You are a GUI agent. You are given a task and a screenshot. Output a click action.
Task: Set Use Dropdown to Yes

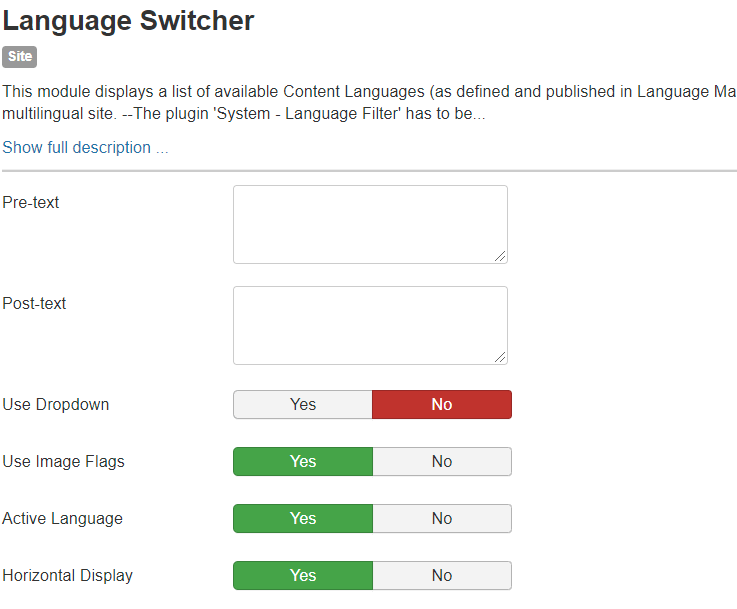(x=303, y=405)
